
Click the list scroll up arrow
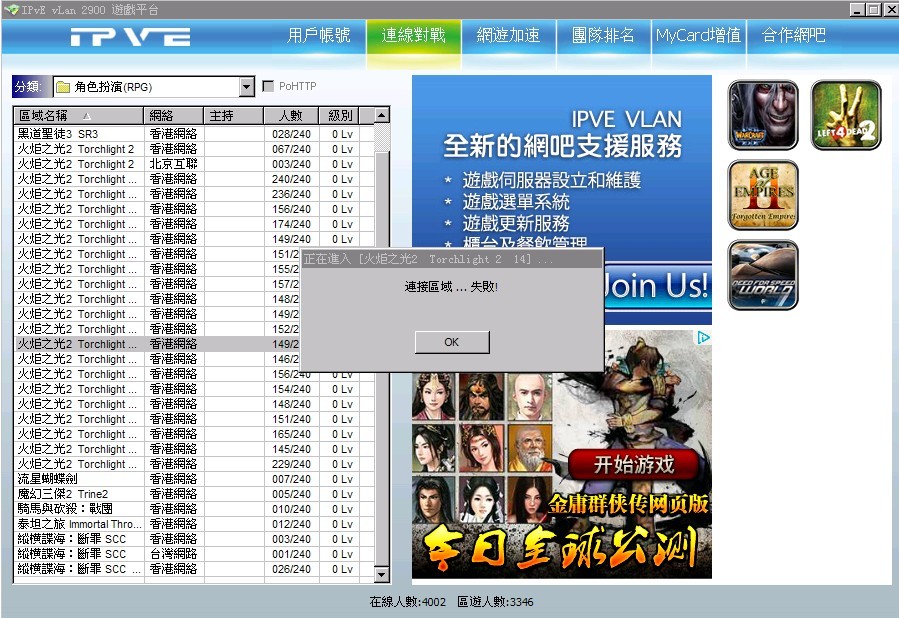(382, 115)
